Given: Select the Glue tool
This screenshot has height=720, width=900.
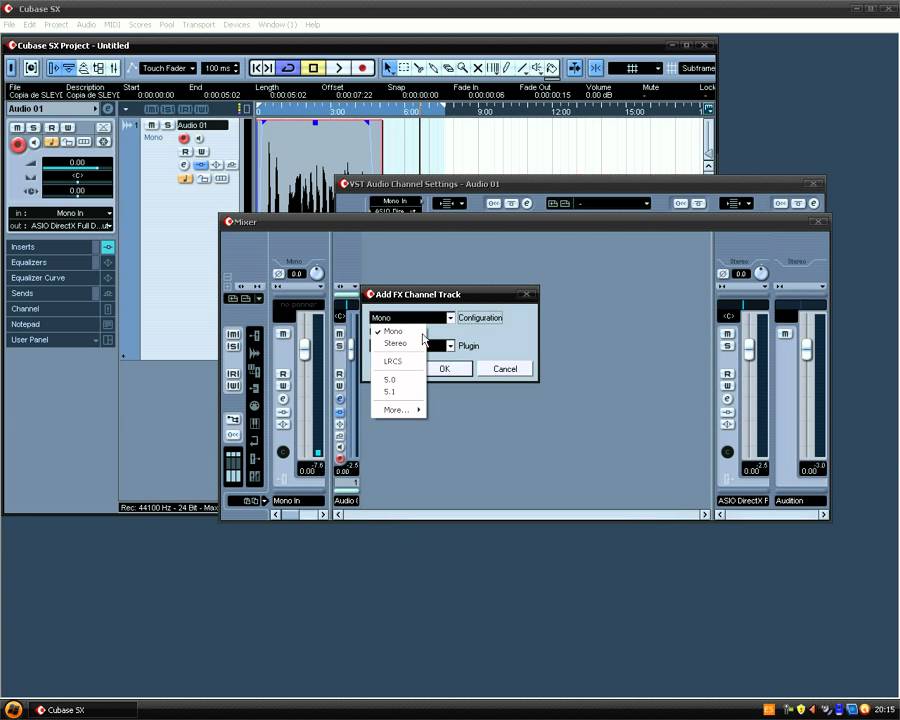Looking at the screenshot, I should 433,68.
